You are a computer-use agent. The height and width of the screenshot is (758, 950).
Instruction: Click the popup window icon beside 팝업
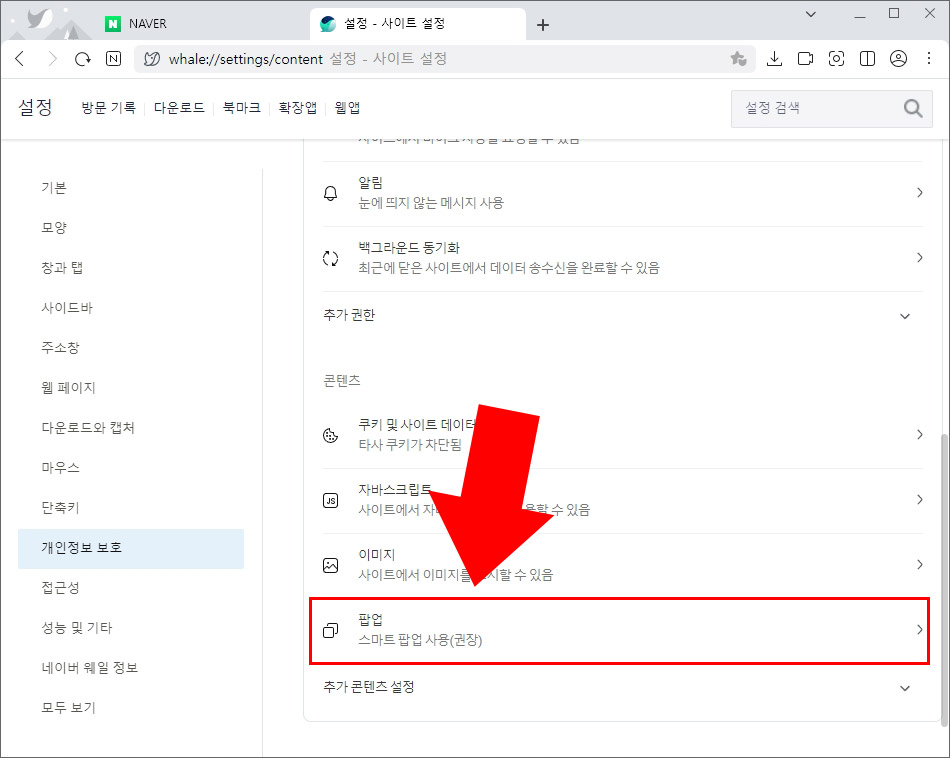click(330, 628)
